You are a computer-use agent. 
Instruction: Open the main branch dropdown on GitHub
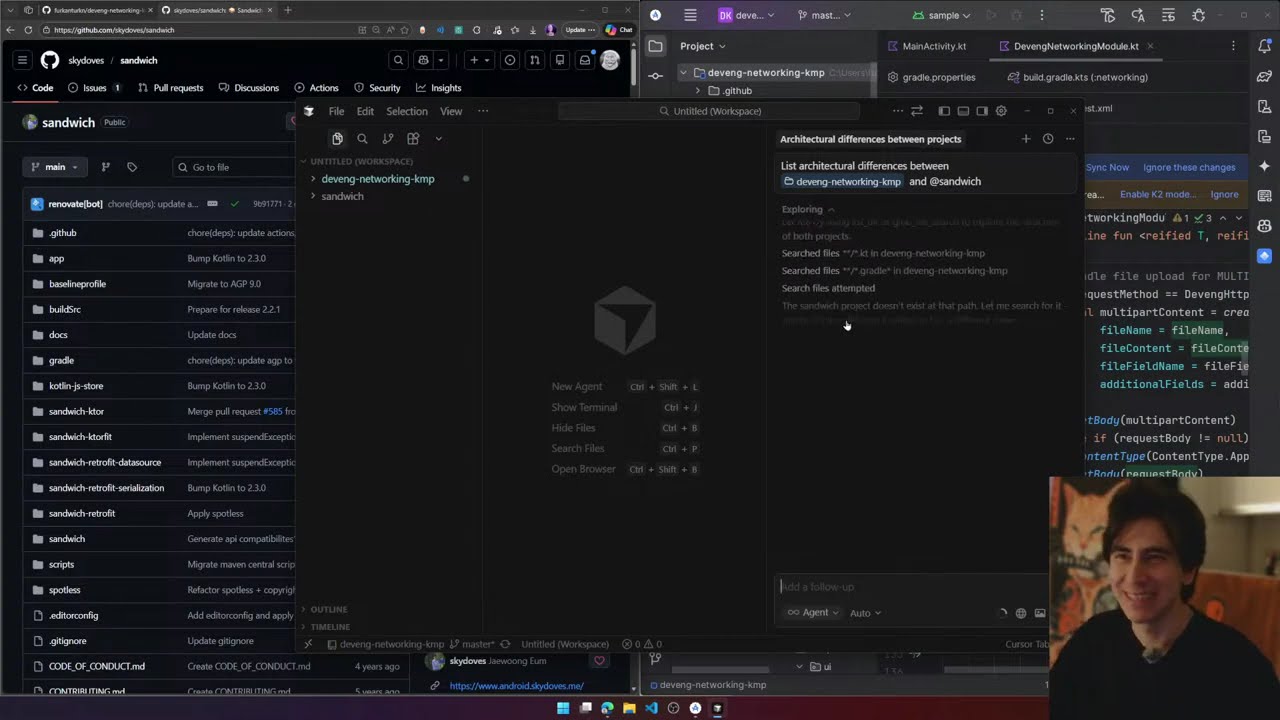pos(55,167)
